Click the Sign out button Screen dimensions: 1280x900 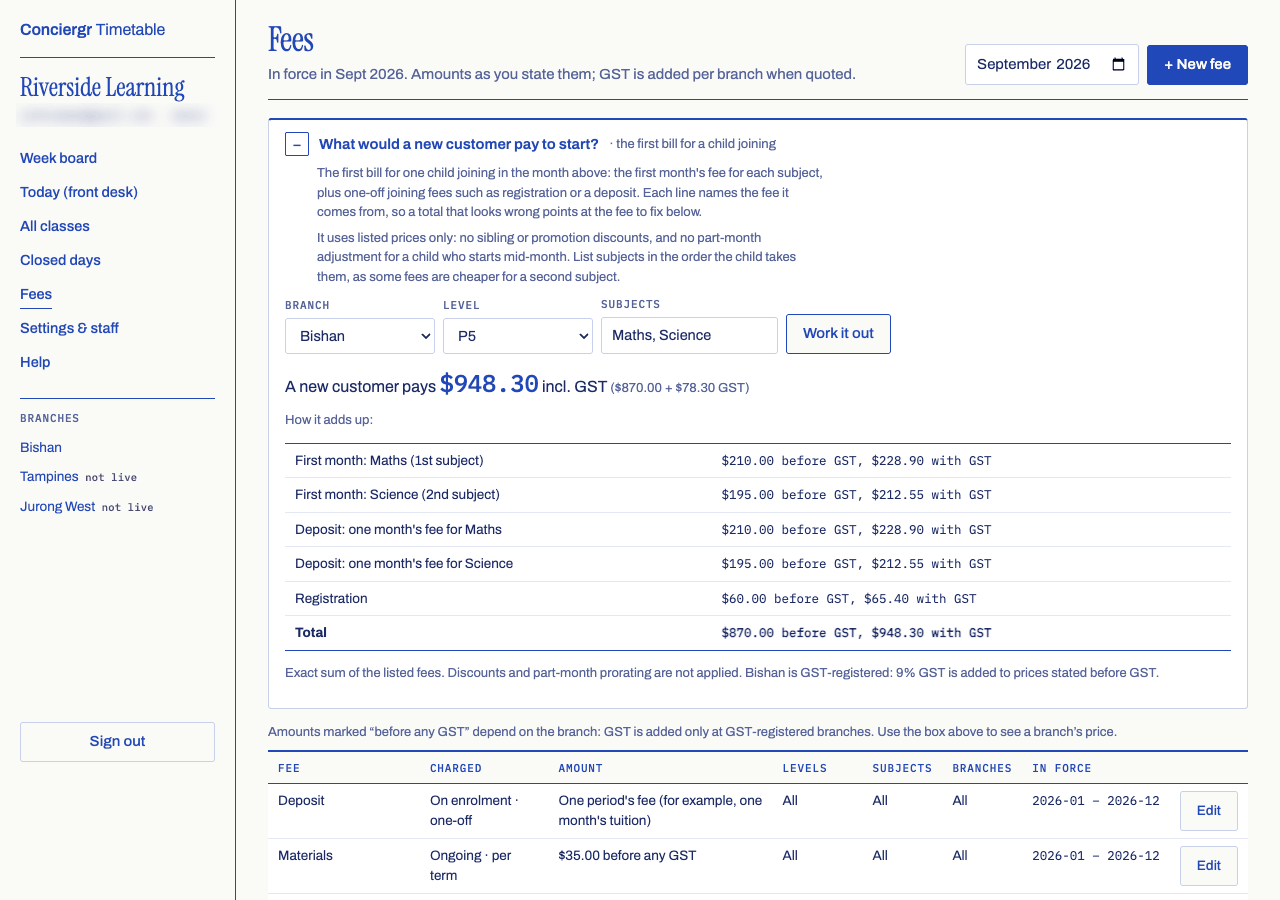117,741
